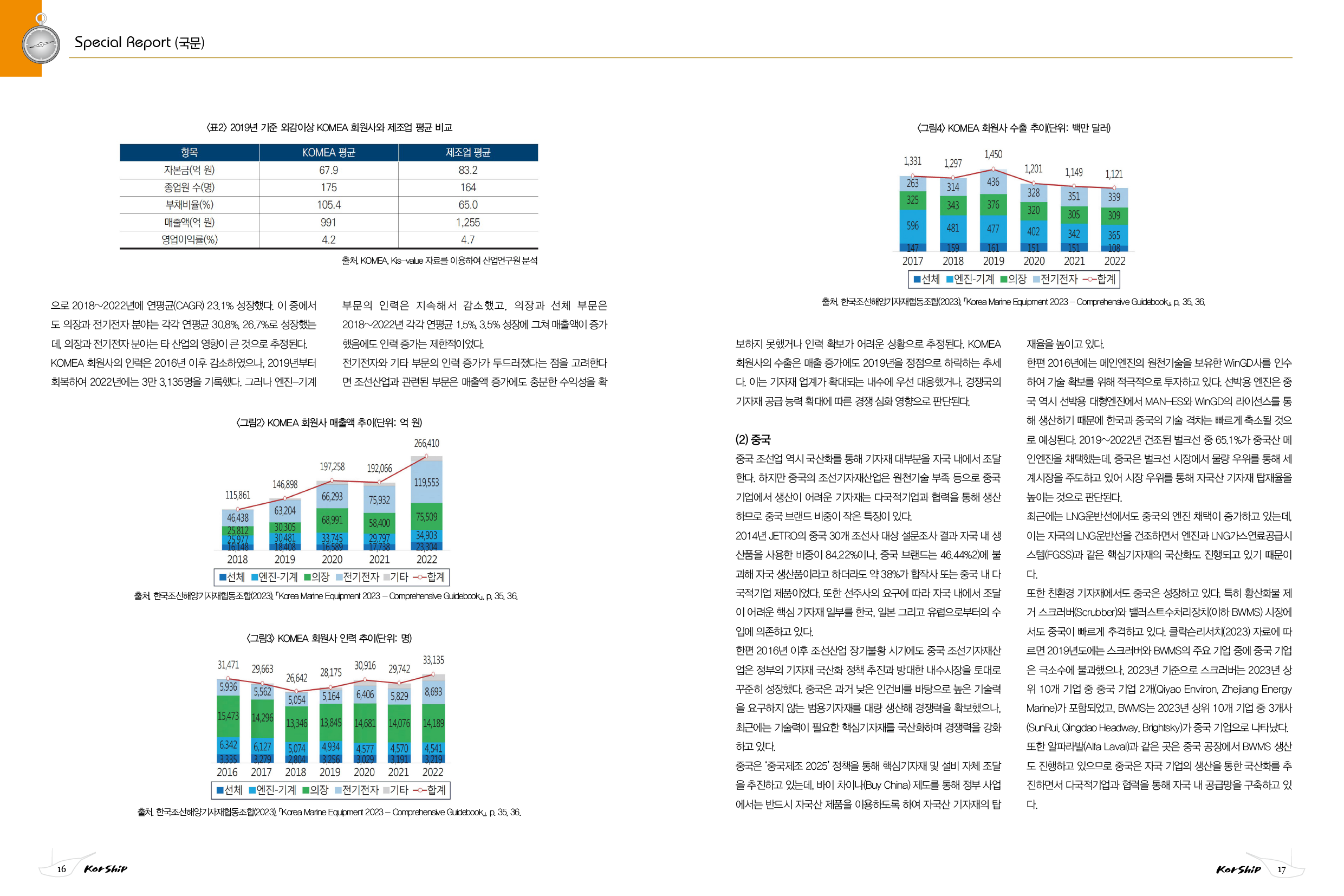Click the 그림2 매출액 추이 chart title
Viewport: 1344px width, 896px height.
pos(329,423)
